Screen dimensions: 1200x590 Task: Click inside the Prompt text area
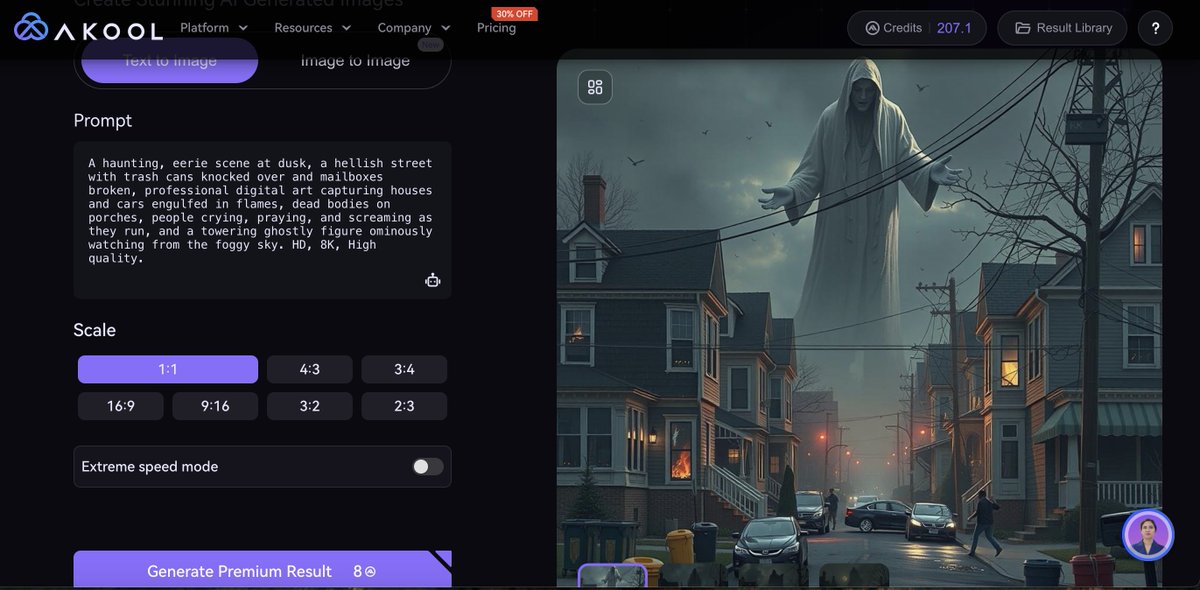tap(262, 220)
